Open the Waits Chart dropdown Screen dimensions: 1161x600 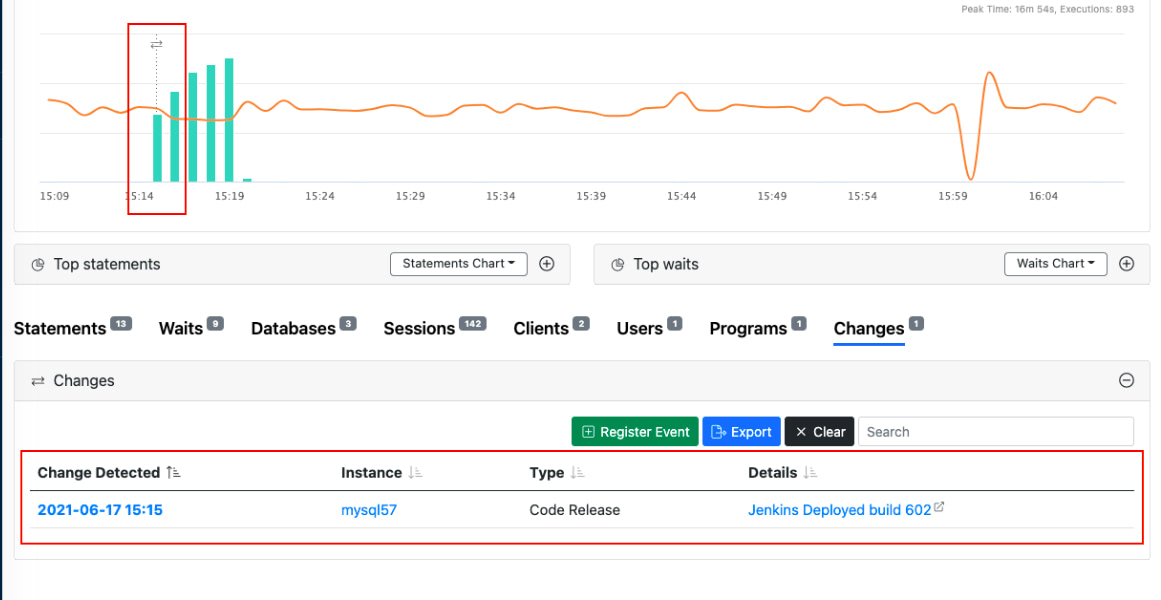[x=1055, y=264]
